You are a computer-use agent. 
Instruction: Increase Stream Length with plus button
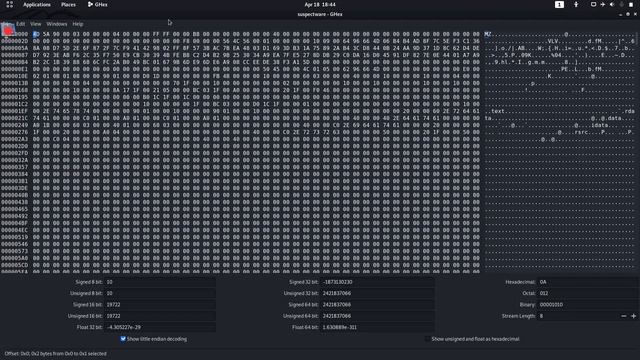pyautogui.click(x=633, y=316)
